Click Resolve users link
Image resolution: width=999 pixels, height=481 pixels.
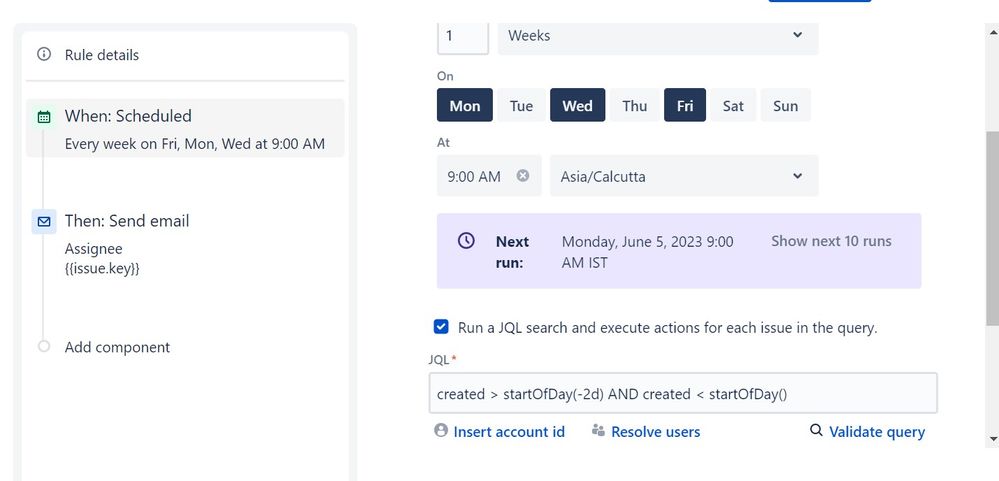(x=656, y=431)
